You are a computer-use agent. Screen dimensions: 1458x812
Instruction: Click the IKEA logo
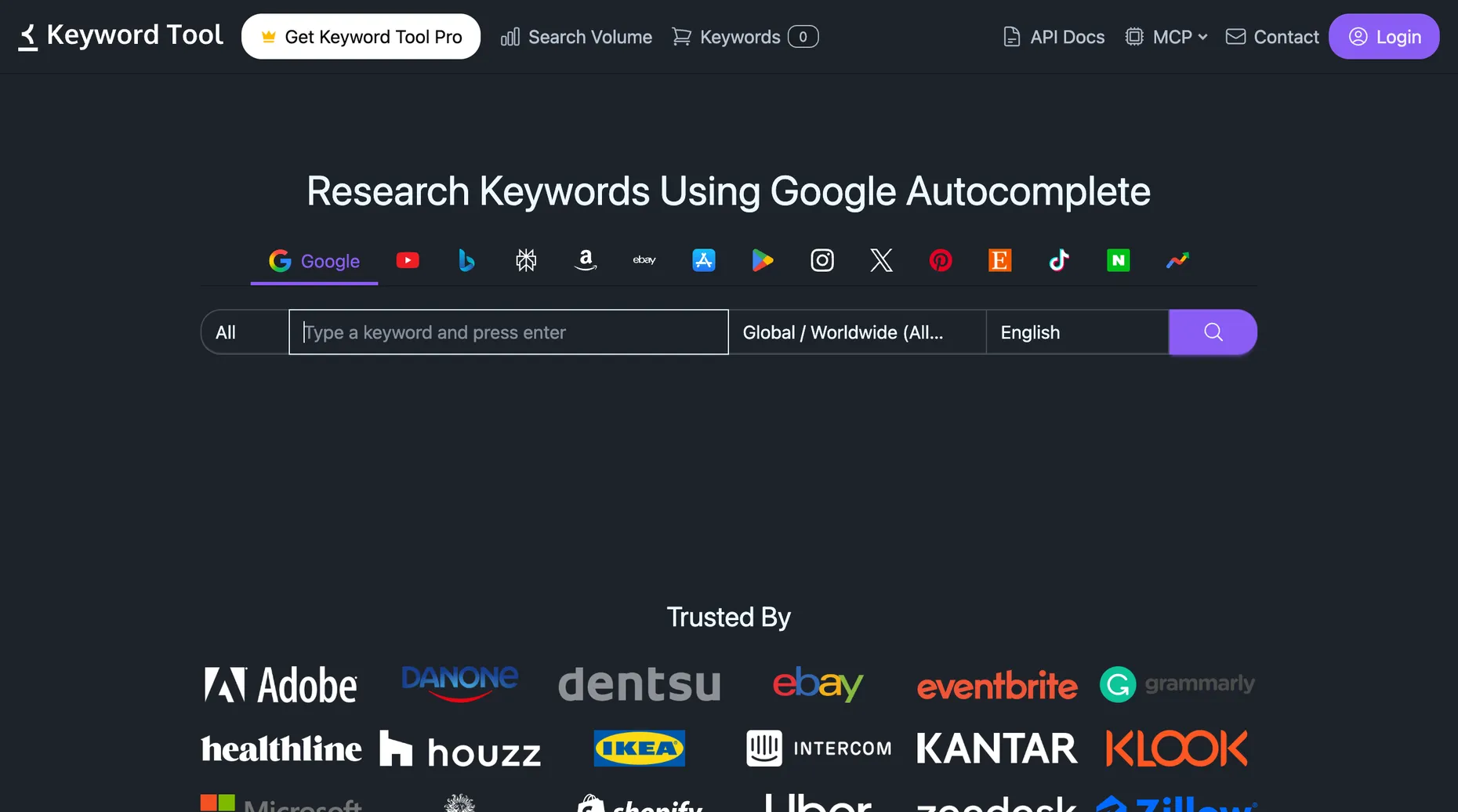[639, 749]
